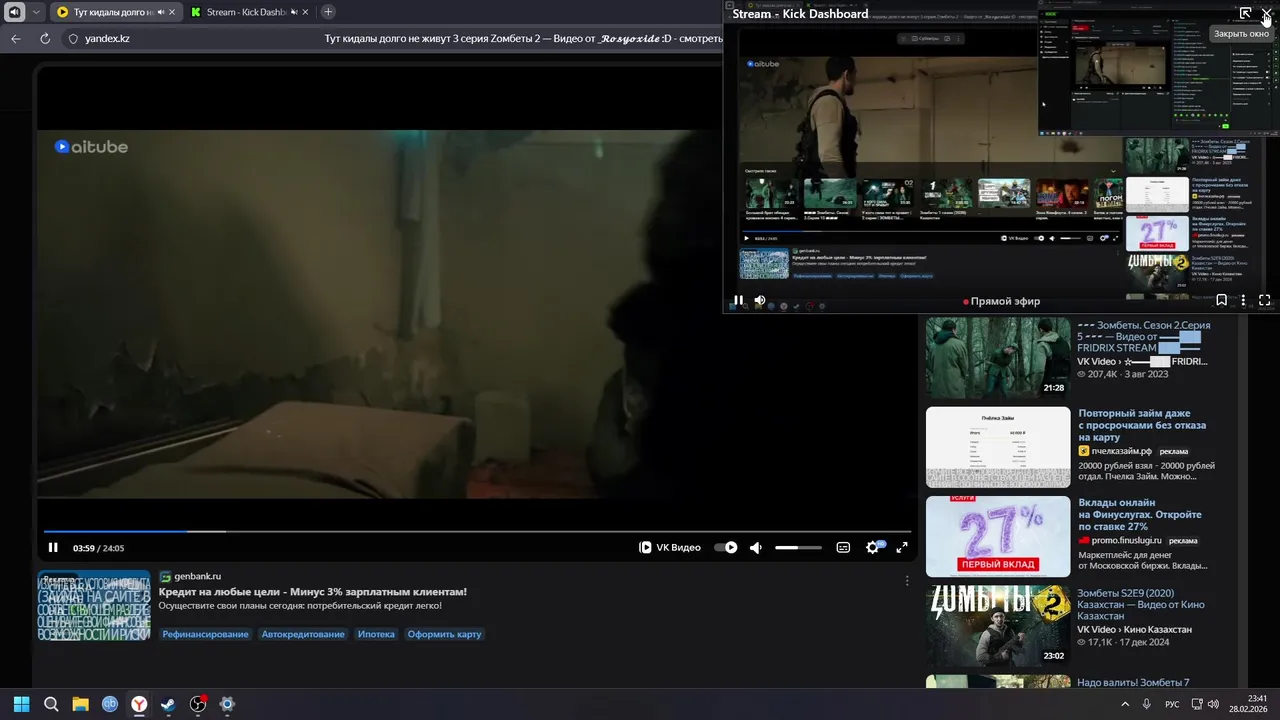Click Прямой эфир live indicator
Screen dimensions: 1280x720
(x=1002, y=301)
